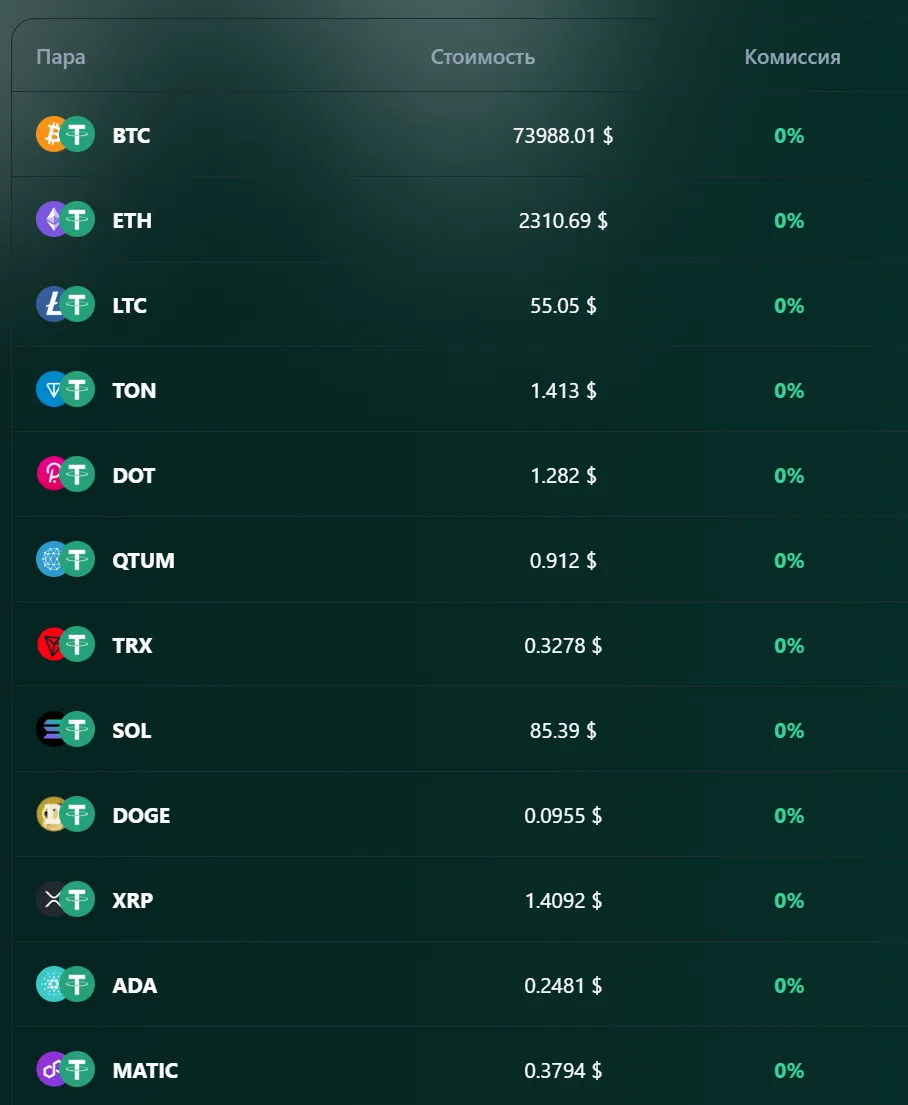This screenshot has height=1105, width=908.
Task: Click the Cardano pair icon
Action: pos(66,984)
